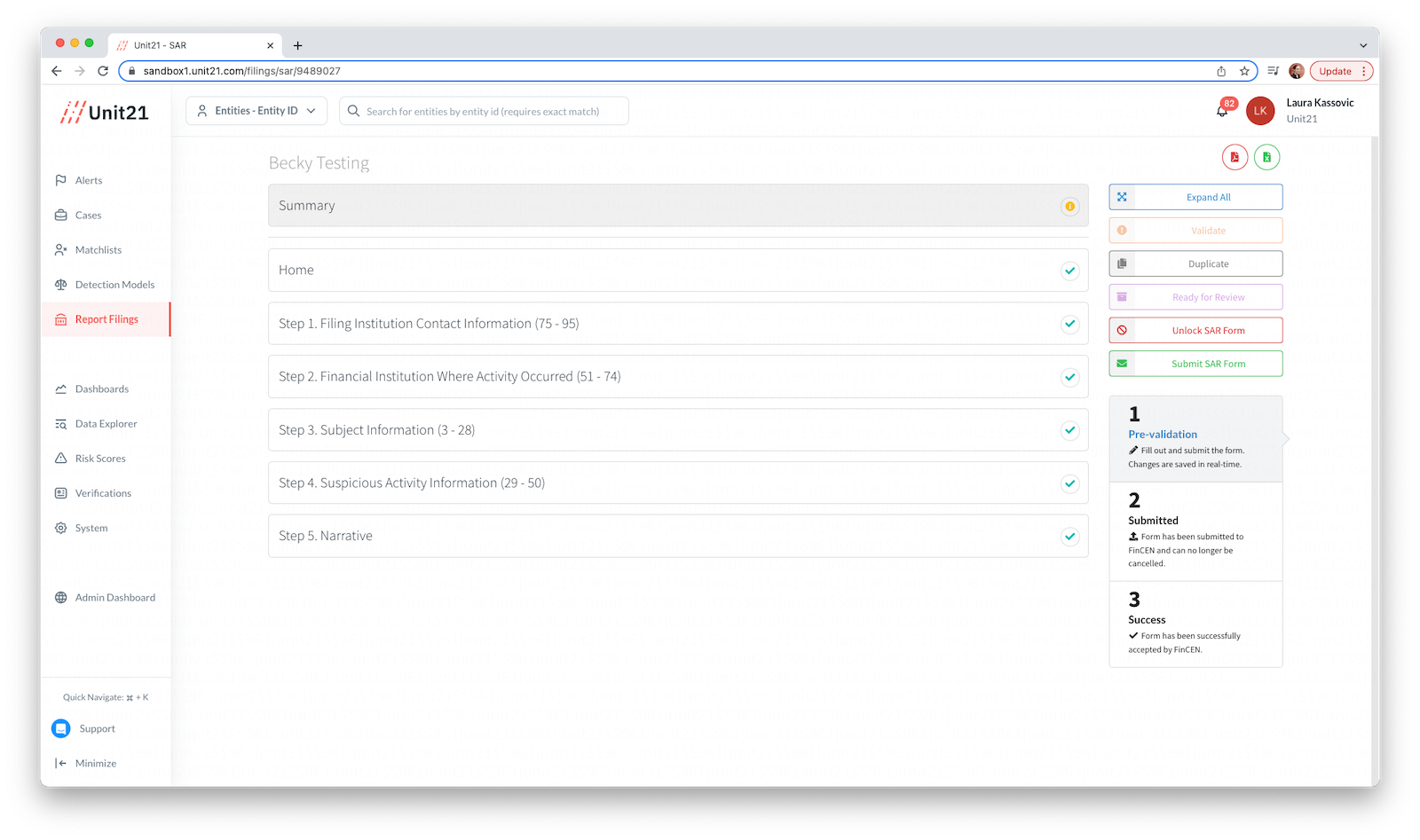Expand Step 3 Subject Information
The image size is (1420, 840).
678,430
